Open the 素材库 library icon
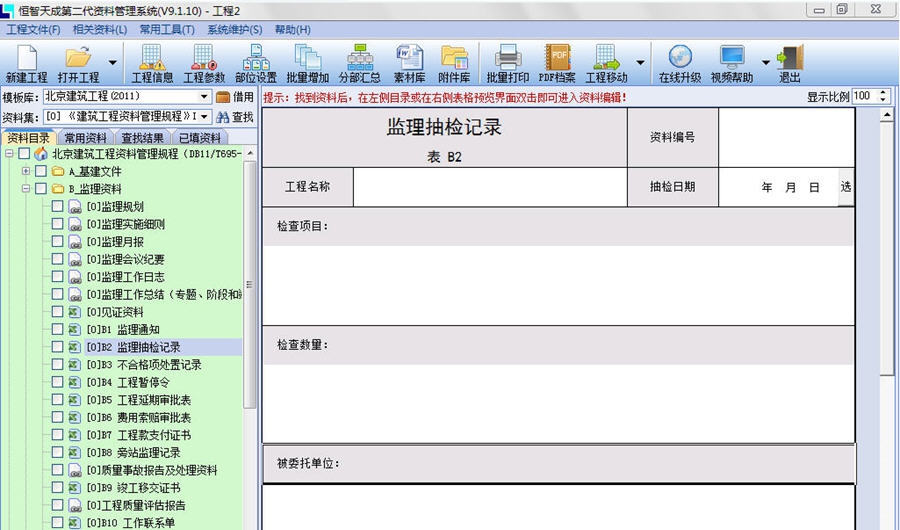This screenshot has height=530, width=900. 408,62
